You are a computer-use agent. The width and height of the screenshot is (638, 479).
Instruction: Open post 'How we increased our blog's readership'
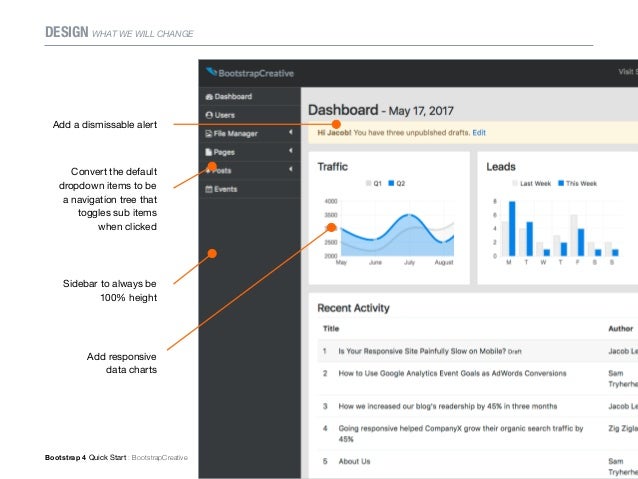(x=448, y=406)
